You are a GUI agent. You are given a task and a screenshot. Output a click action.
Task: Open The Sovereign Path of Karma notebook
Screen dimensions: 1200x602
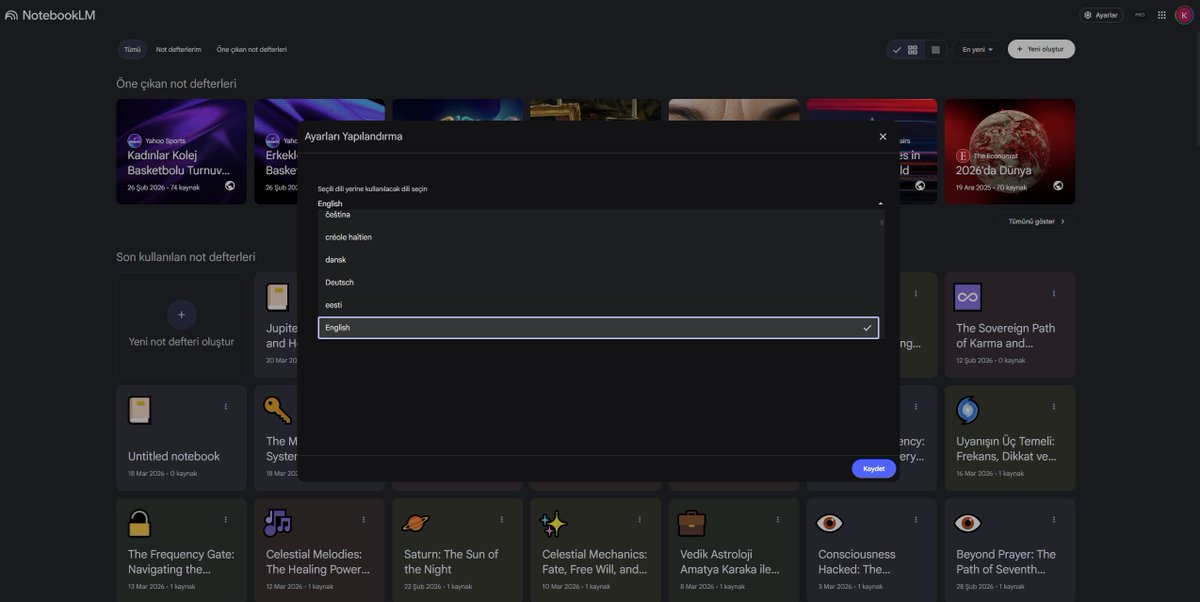tap(1010, 325)
